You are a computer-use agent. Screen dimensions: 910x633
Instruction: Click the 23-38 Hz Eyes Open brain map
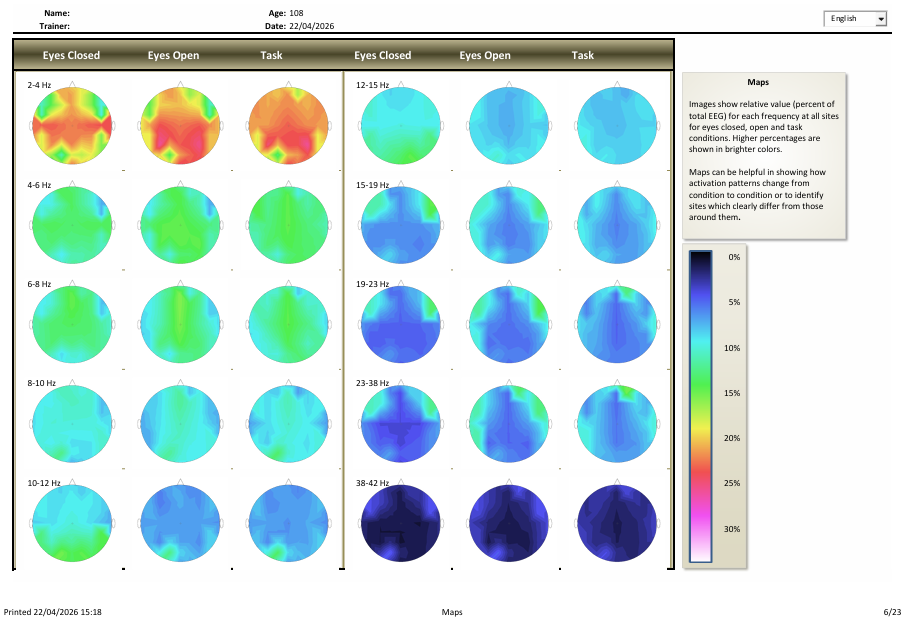point(509,424)
